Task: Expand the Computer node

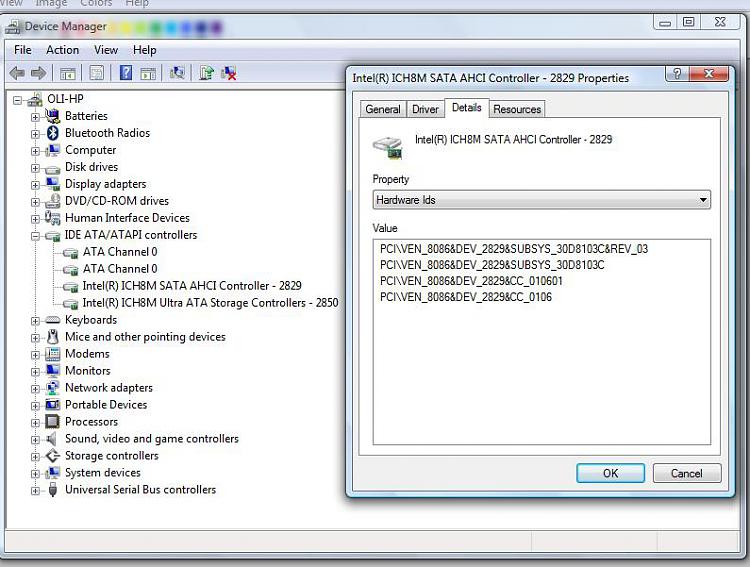Action: (35, 151)
